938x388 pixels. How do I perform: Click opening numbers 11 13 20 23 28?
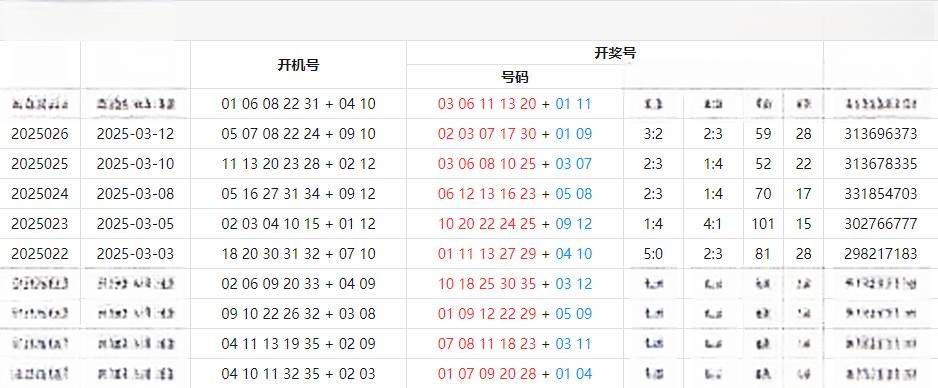coord(271,164)
